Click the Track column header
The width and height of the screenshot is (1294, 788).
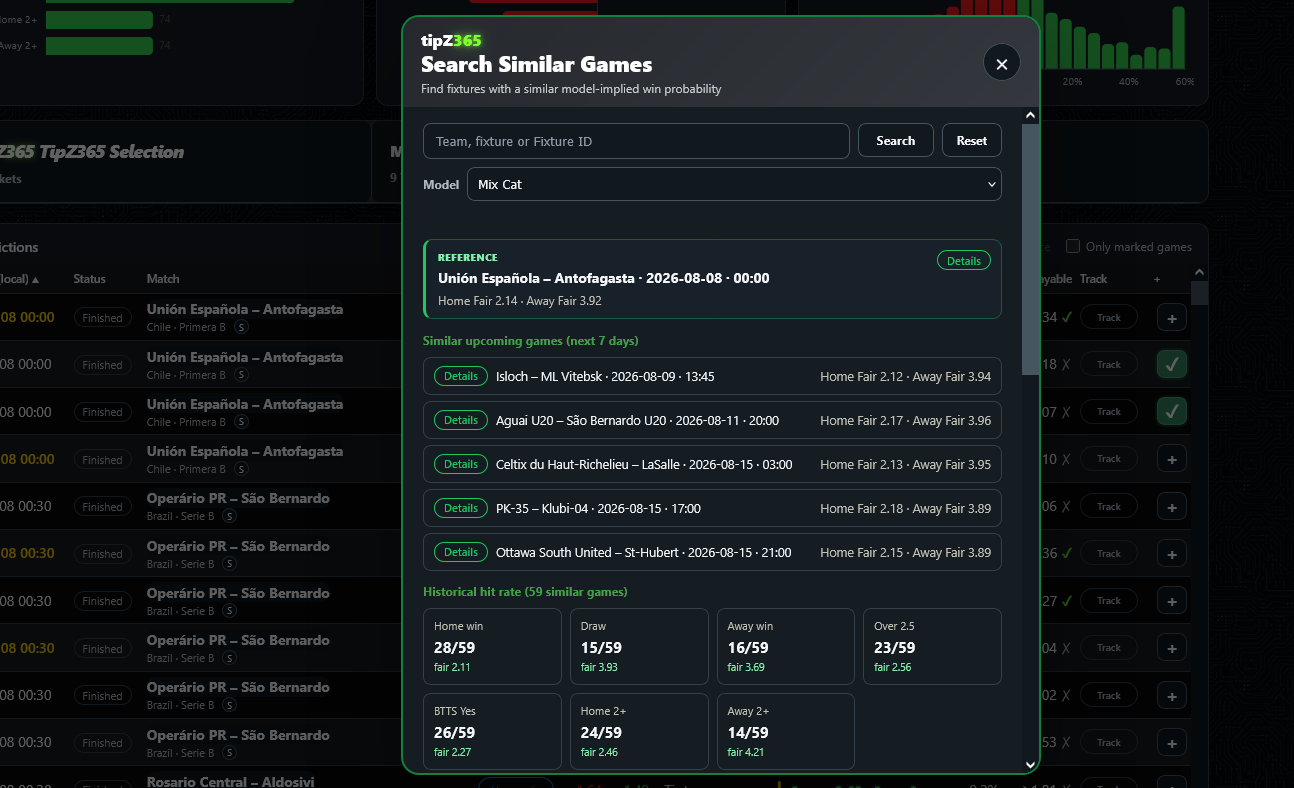(x=1094, y=279)
